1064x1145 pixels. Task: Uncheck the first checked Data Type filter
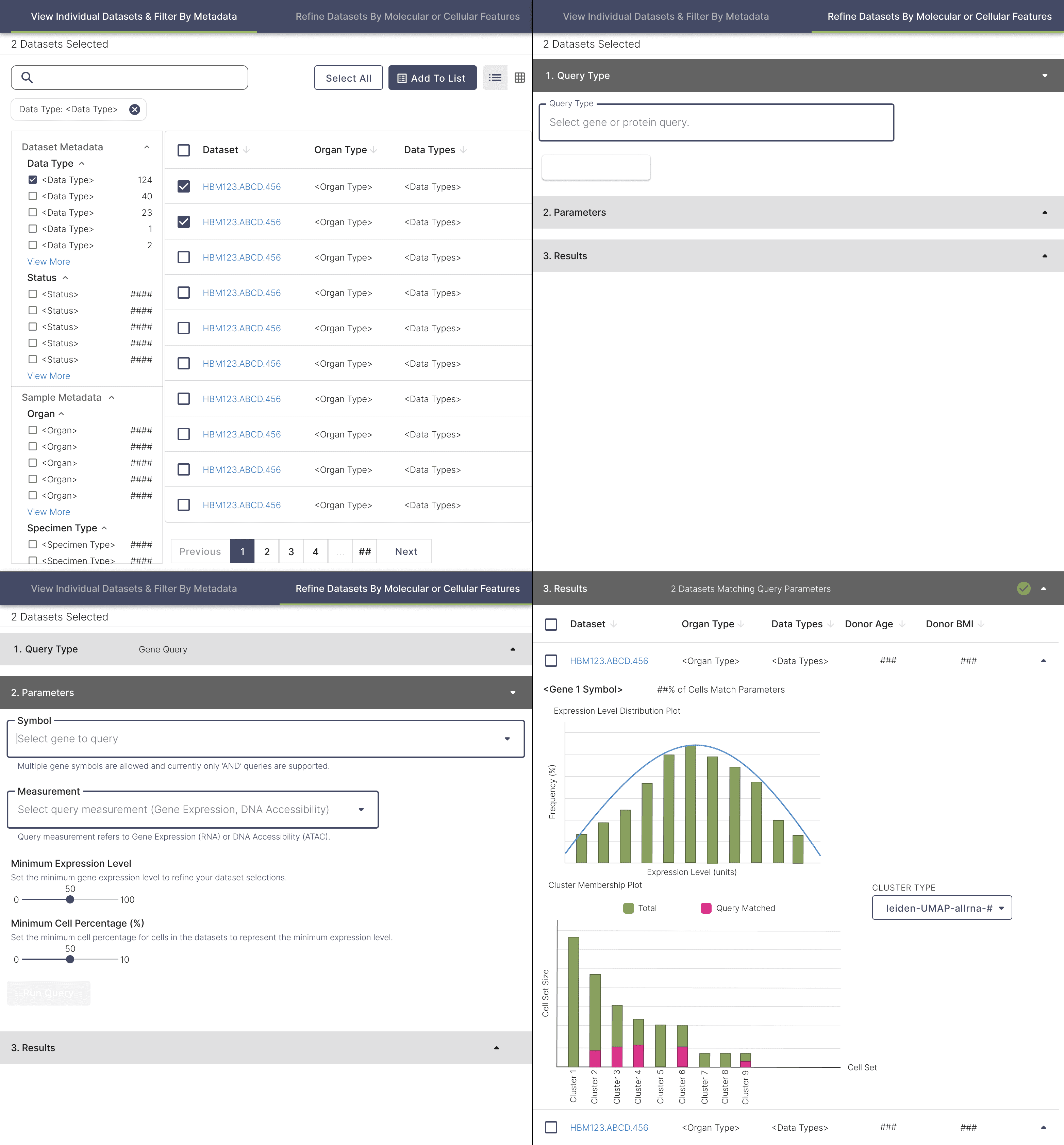pyautogui.click(x=33, y=180)
